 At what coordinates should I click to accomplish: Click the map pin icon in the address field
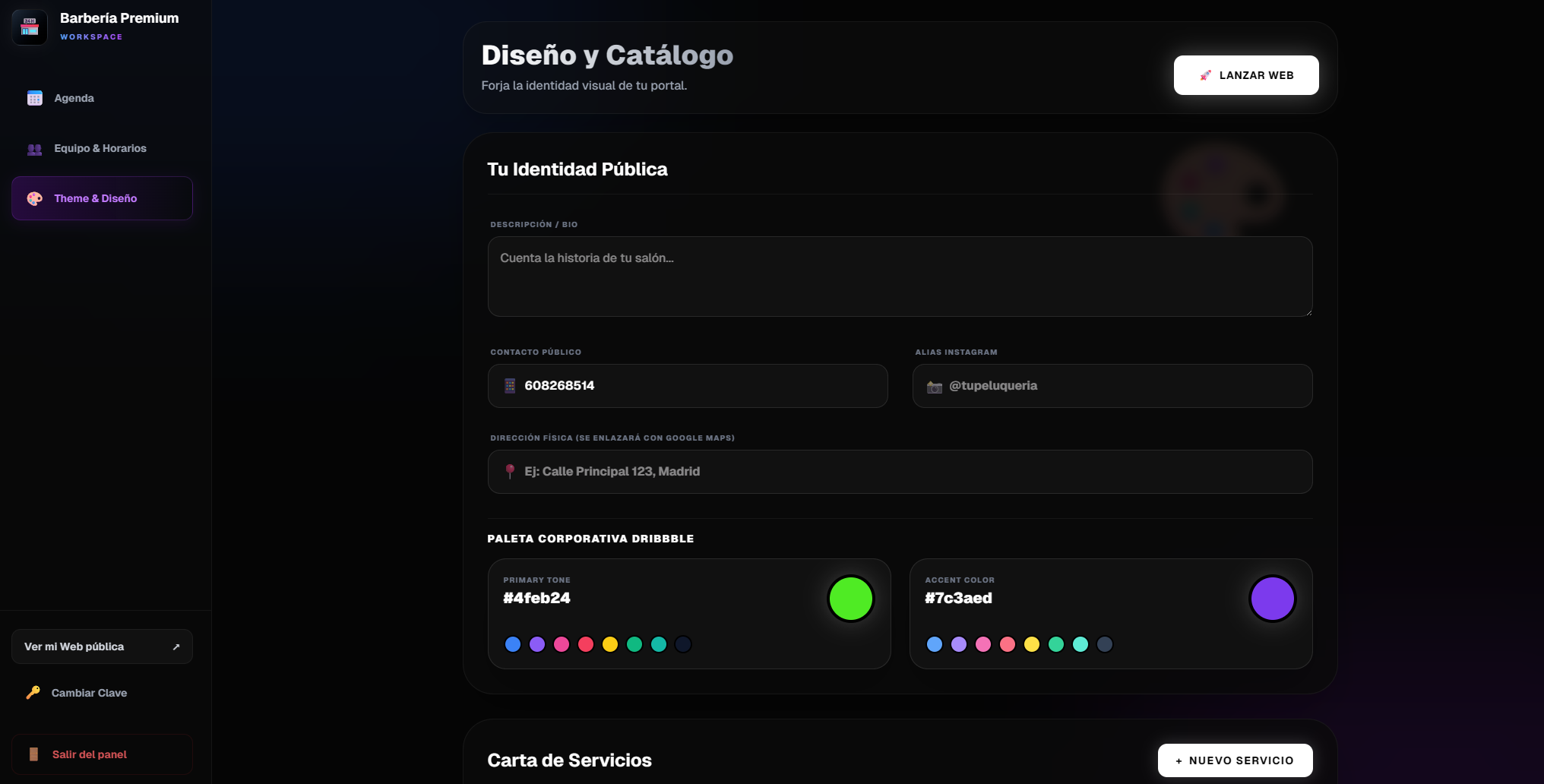[x=509, y=471]
